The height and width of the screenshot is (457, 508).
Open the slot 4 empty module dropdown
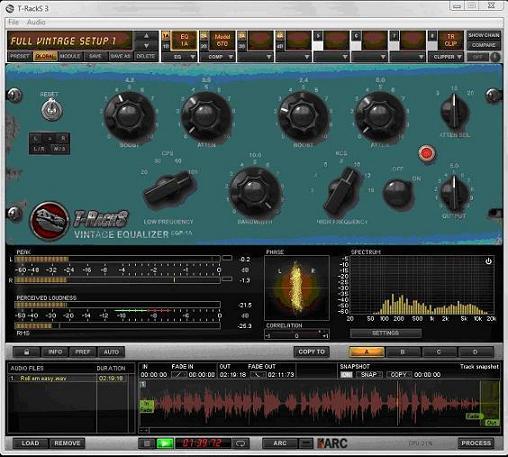[293, 57]
